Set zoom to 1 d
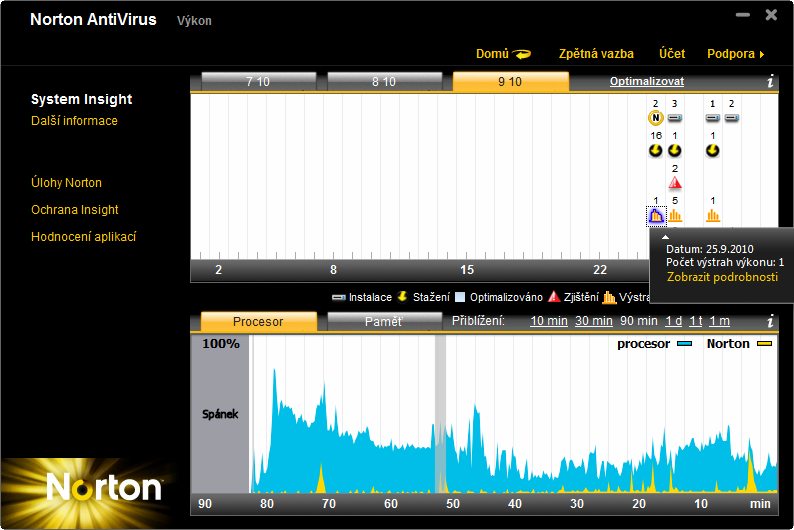This screenshot has height=530, width=794. pos(673,321)
